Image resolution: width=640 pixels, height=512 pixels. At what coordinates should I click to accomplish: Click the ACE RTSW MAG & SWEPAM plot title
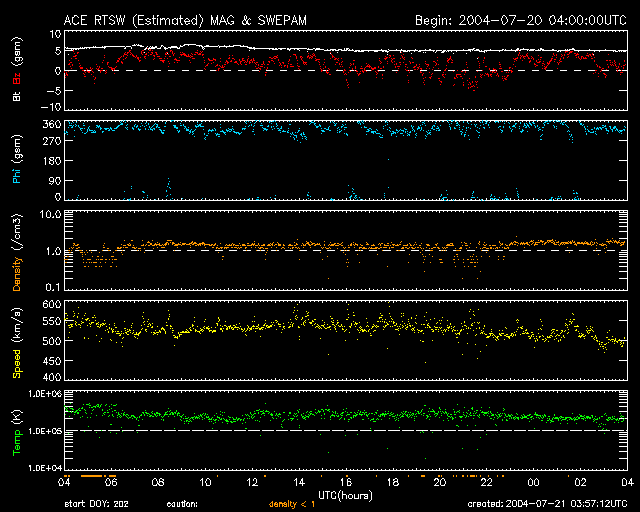[187, 20]
